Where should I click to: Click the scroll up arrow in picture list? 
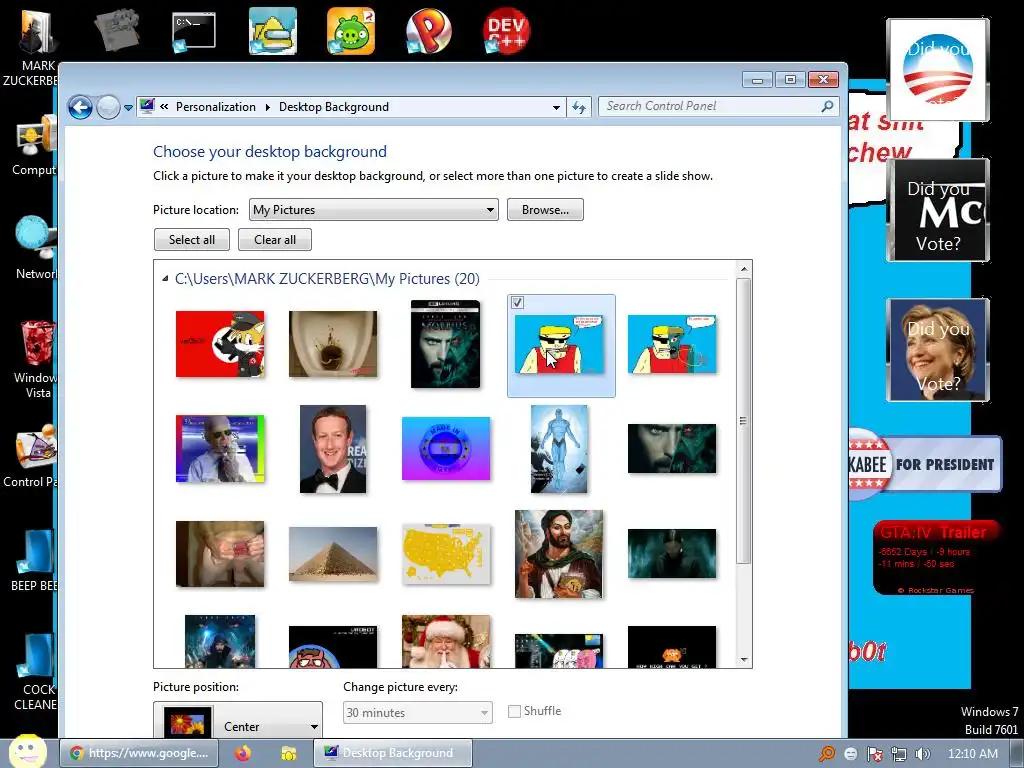(744, 268)
